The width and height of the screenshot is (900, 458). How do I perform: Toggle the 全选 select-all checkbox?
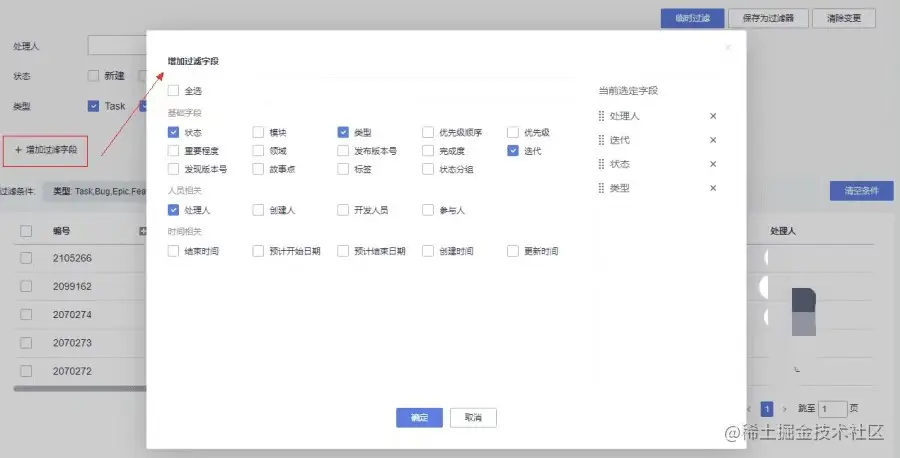pos(173,91)
